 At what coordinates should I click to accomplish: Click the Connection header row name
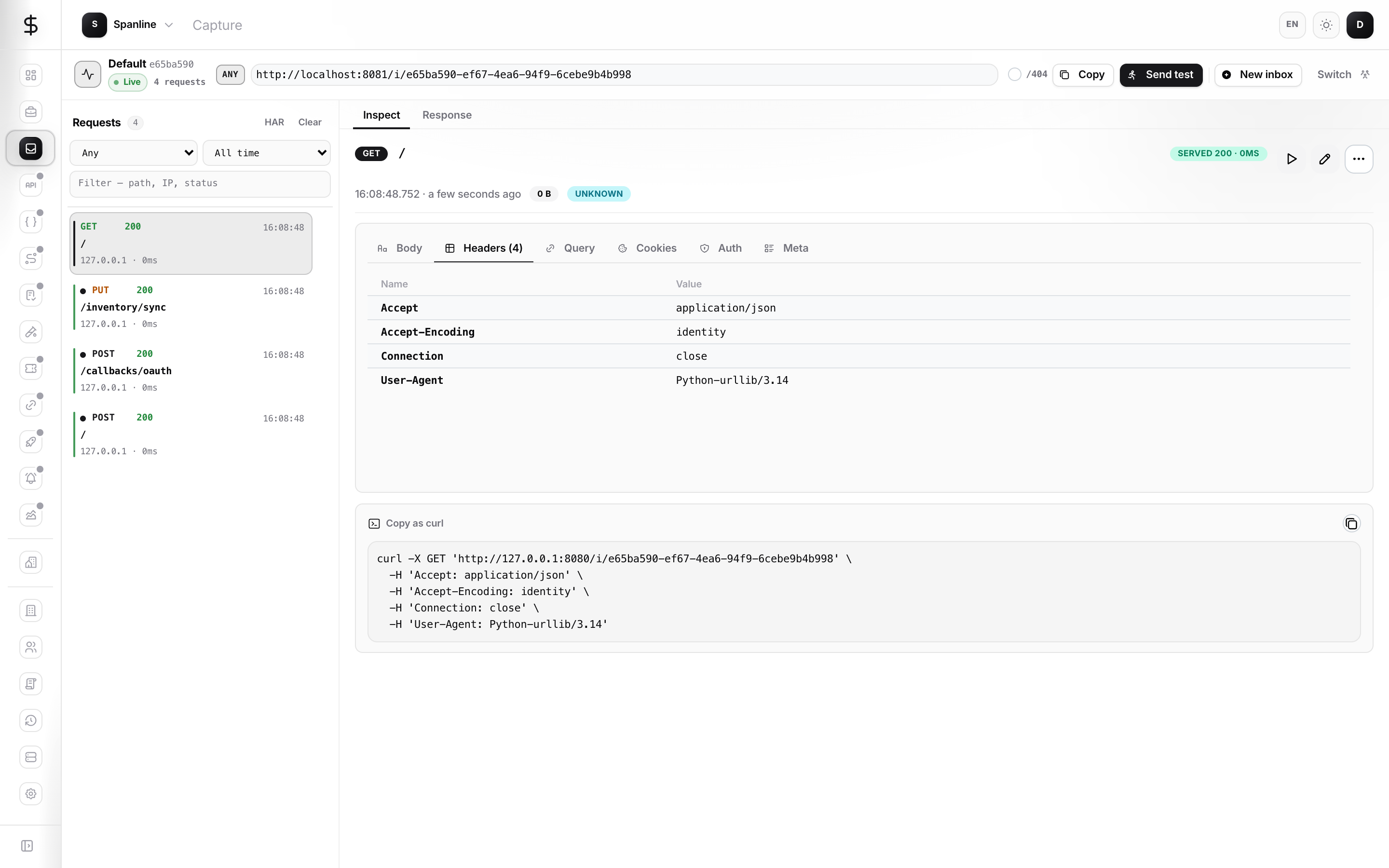click(x=411, y=356)
